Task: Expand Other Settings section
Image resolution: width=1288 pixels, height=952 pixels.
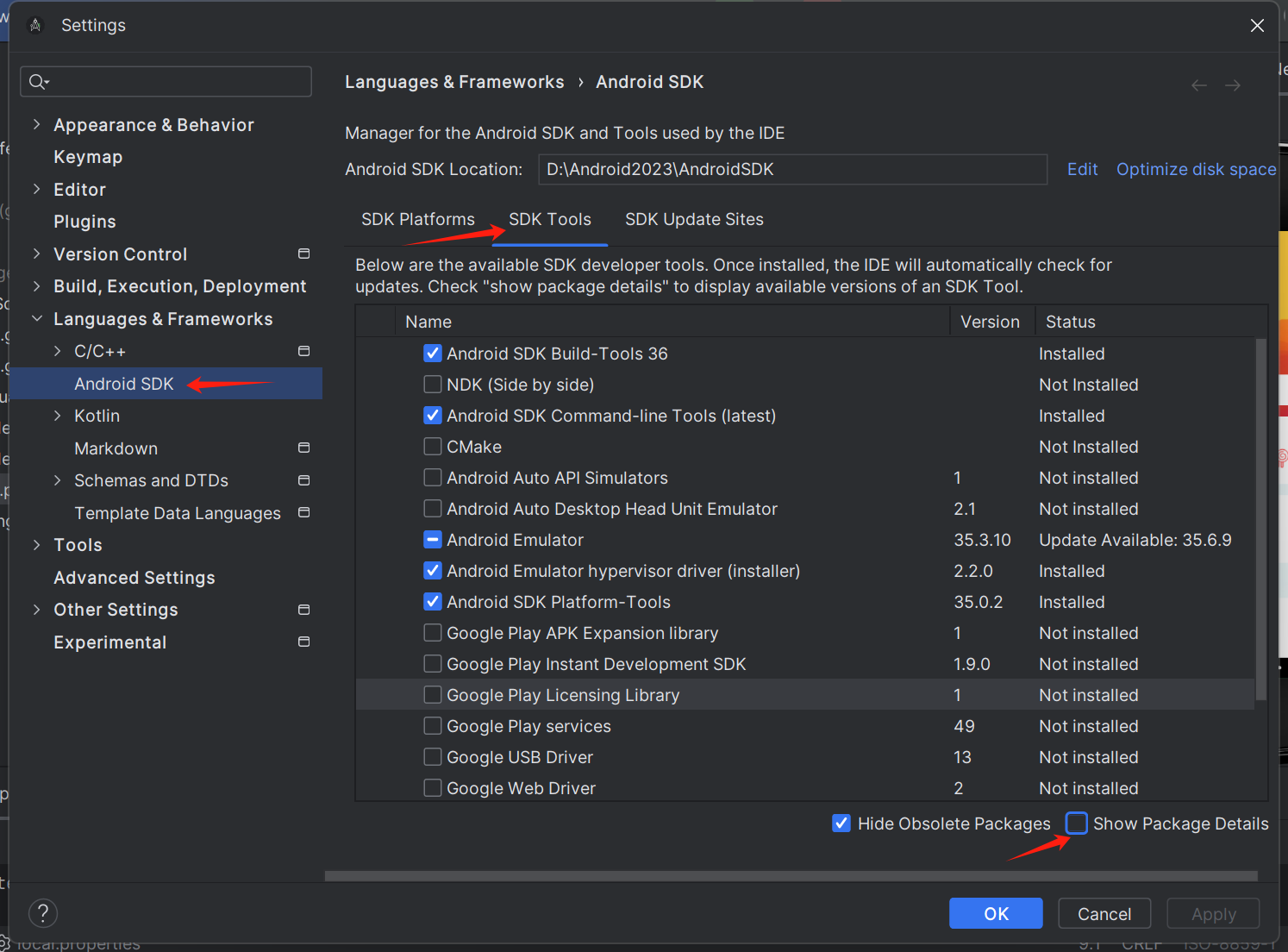Action: [36, 610]
